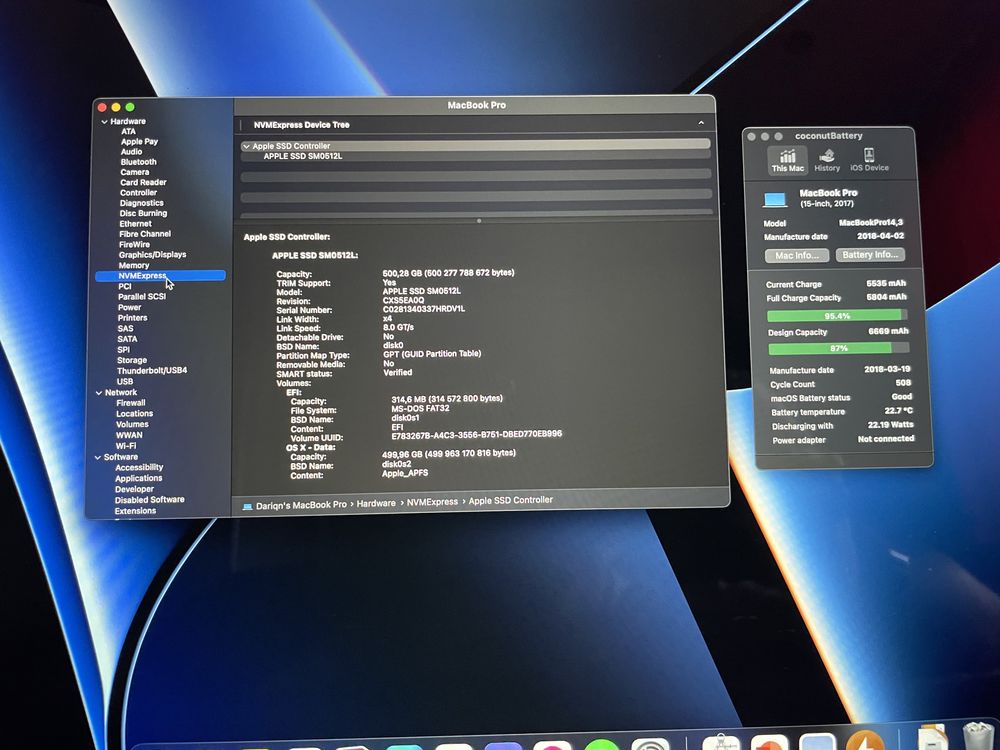The height and width of the screenshot is (750, 1000).
Task: Select Thunderbolt/USB4 in the sidebar
Action: point(152,371)
